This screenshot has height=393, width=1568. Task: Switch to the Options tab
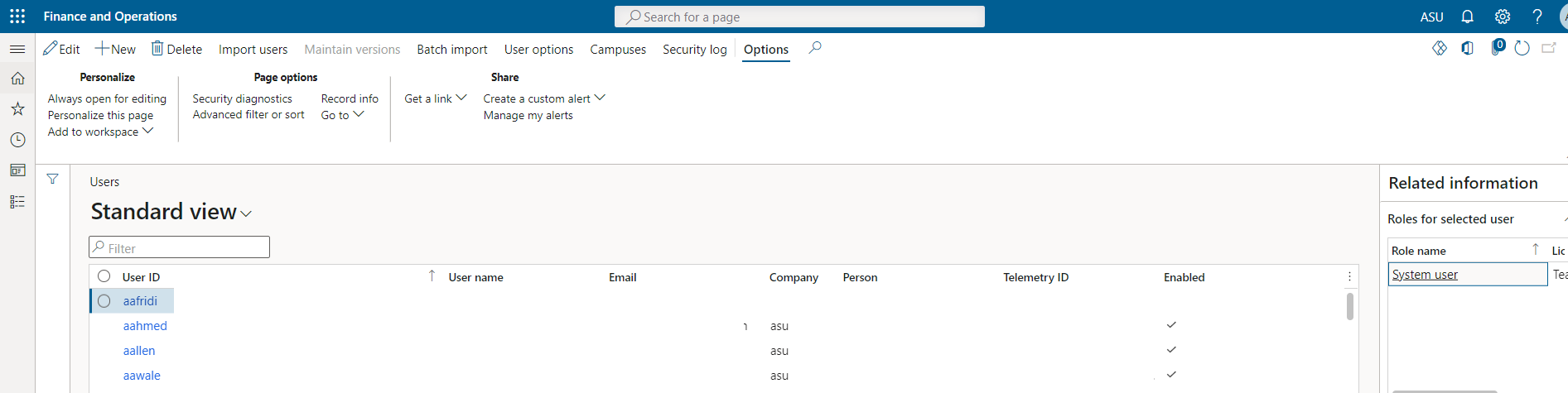(x=765, y=50)
